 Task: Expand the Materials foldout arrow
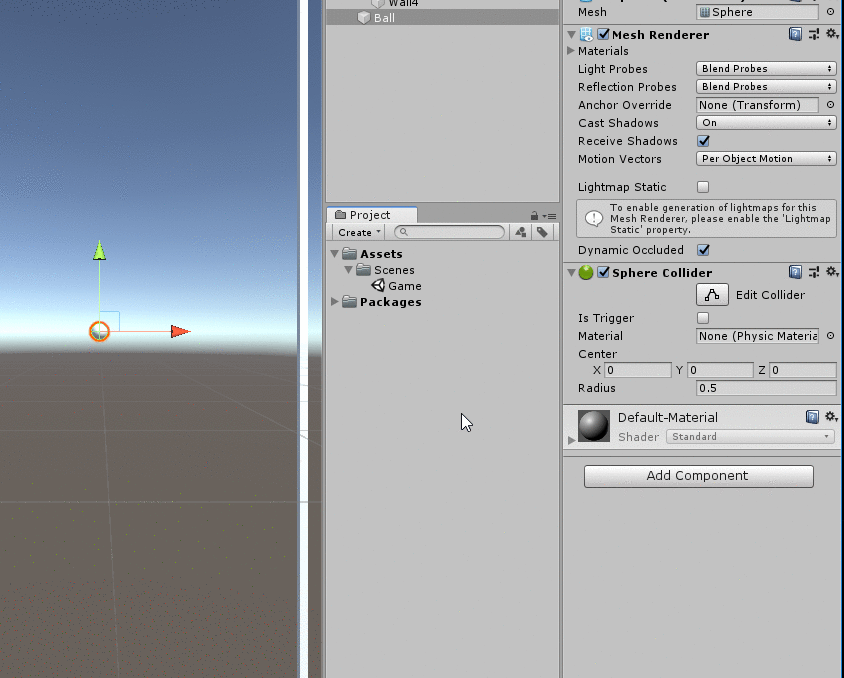coord(571,51)
